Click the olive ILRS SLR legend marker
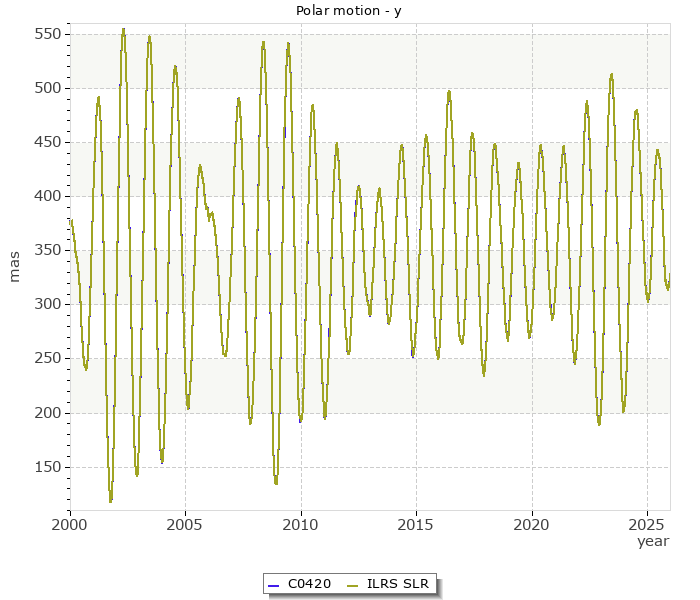The image size is (700, 600). point(352,584)
